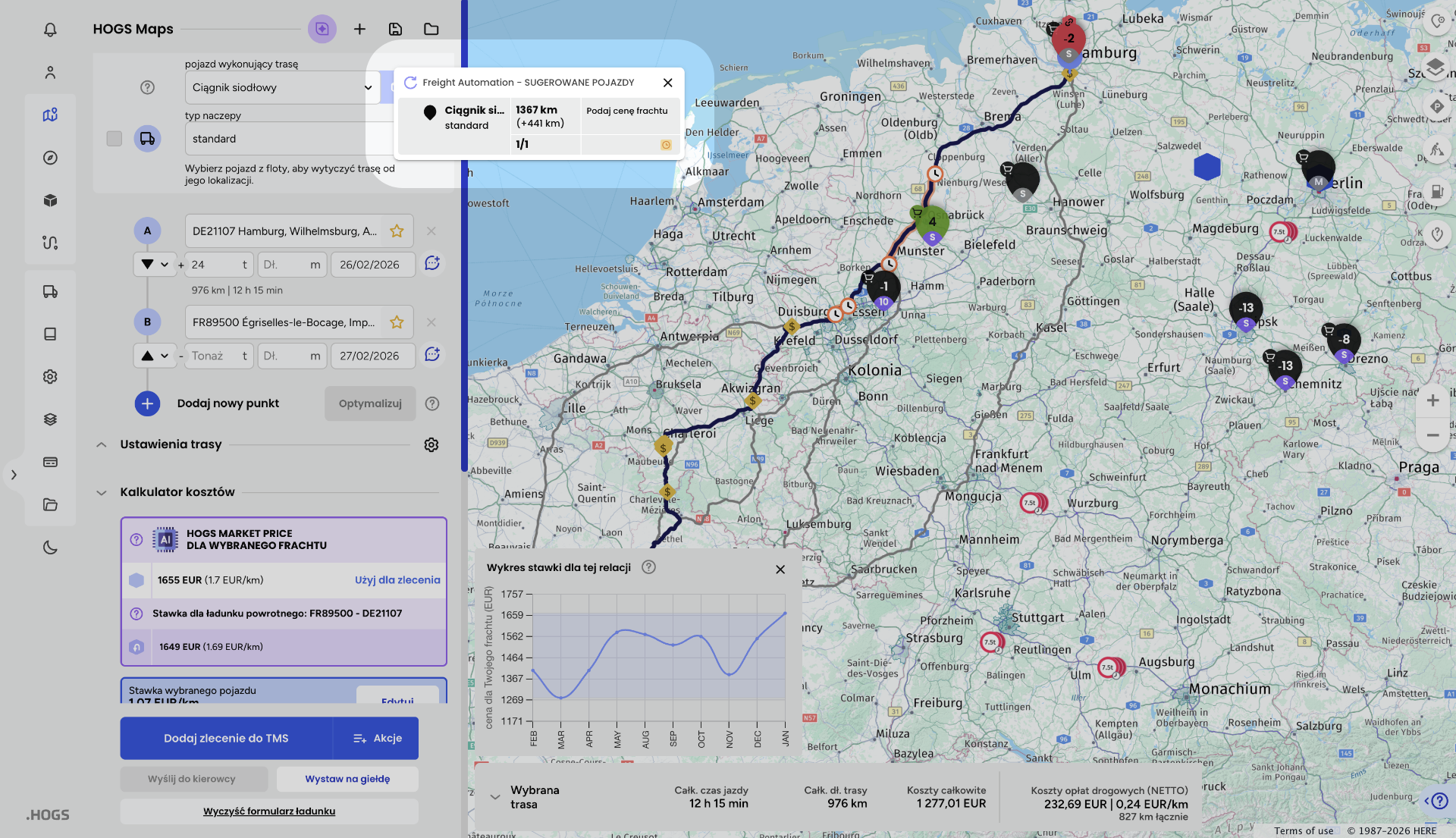Toggle dark mode moon icon
Screen dimensions: 1456x838
click(50, 548)
